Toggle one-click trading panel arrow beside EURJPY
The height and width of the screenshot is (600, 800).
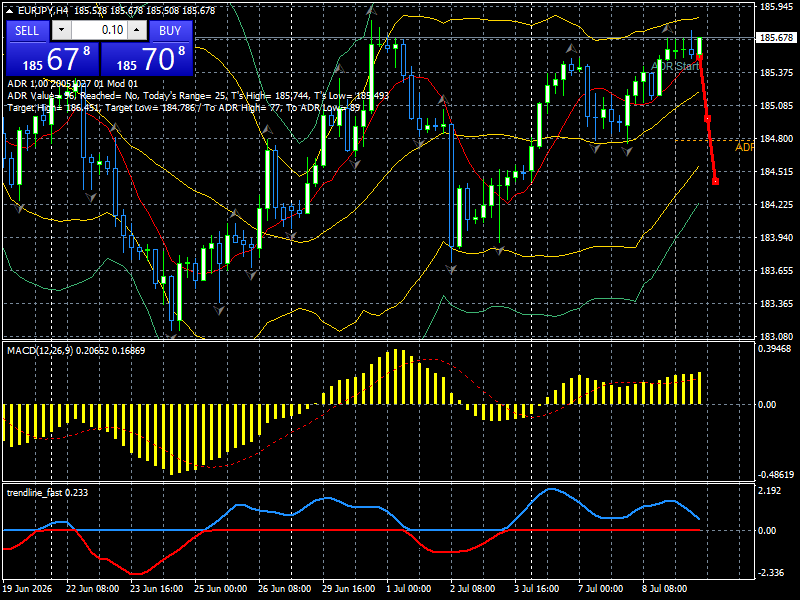(x=10, y=10)
